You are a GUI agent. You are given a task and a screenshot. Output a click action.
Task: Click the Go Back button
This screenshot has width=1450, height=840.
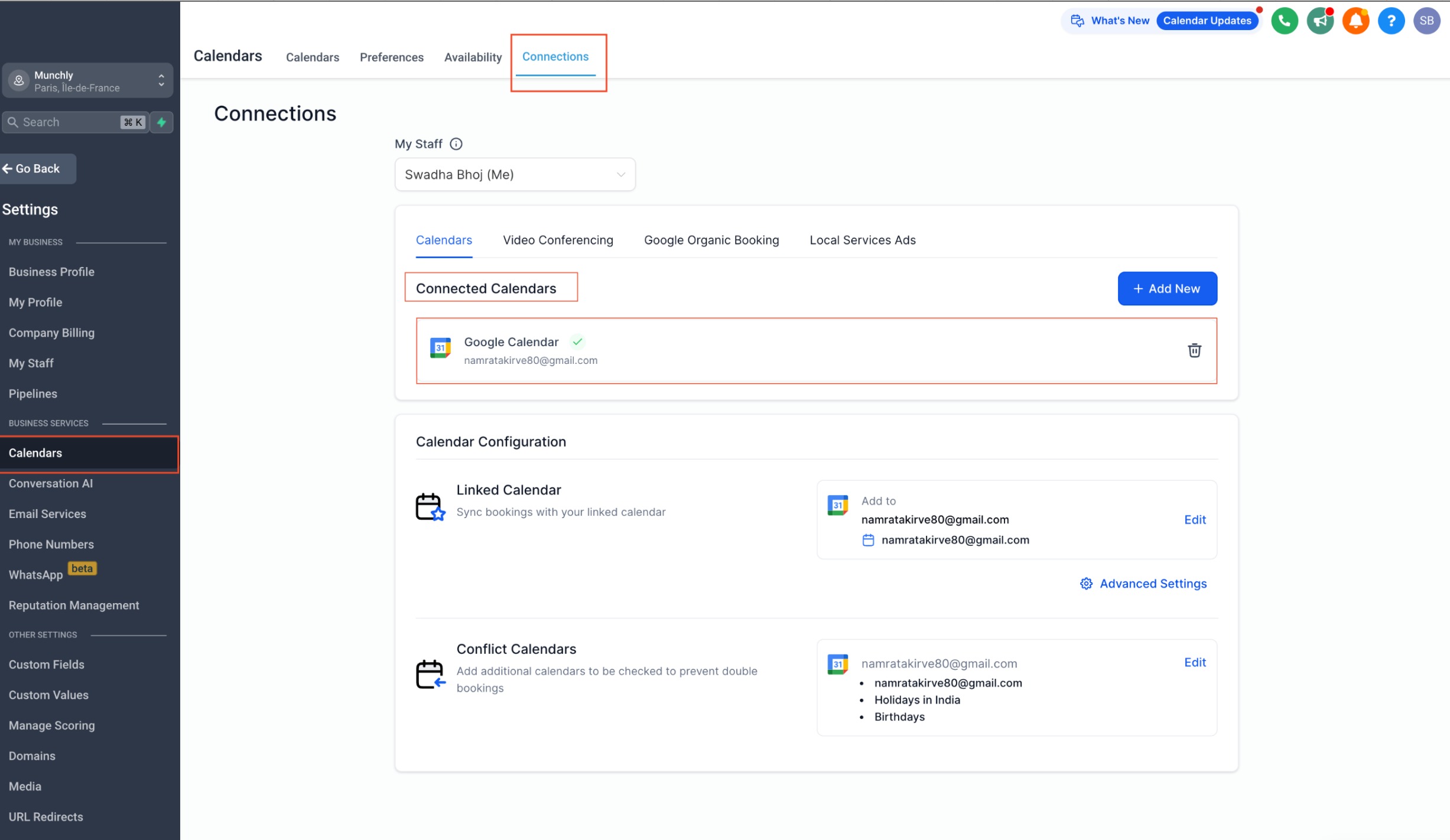pos(38,169)
